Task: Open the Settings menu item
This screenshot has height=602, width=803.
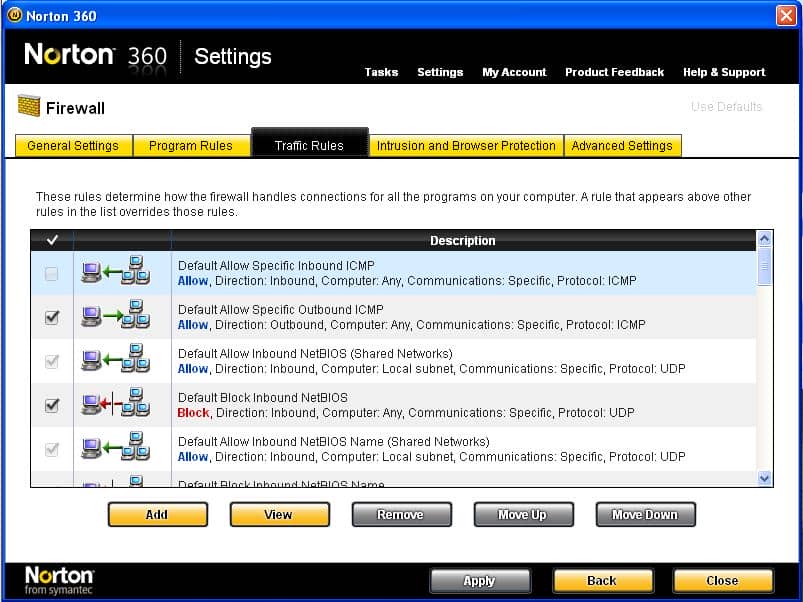Action: pyautogui.click(x=440, y=72)
